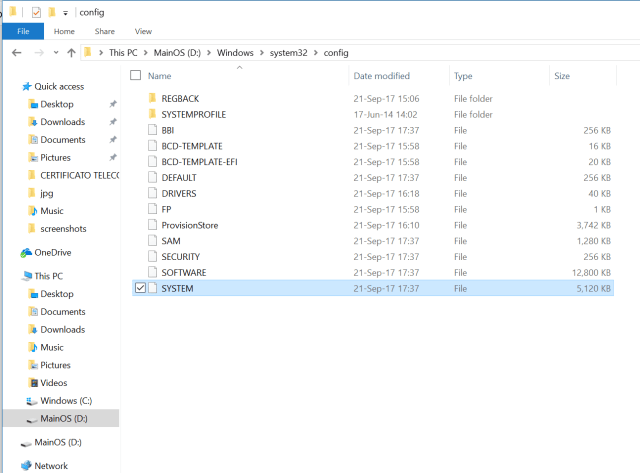
Task: Click the Quick access star icon
Action: pos(26,86)
